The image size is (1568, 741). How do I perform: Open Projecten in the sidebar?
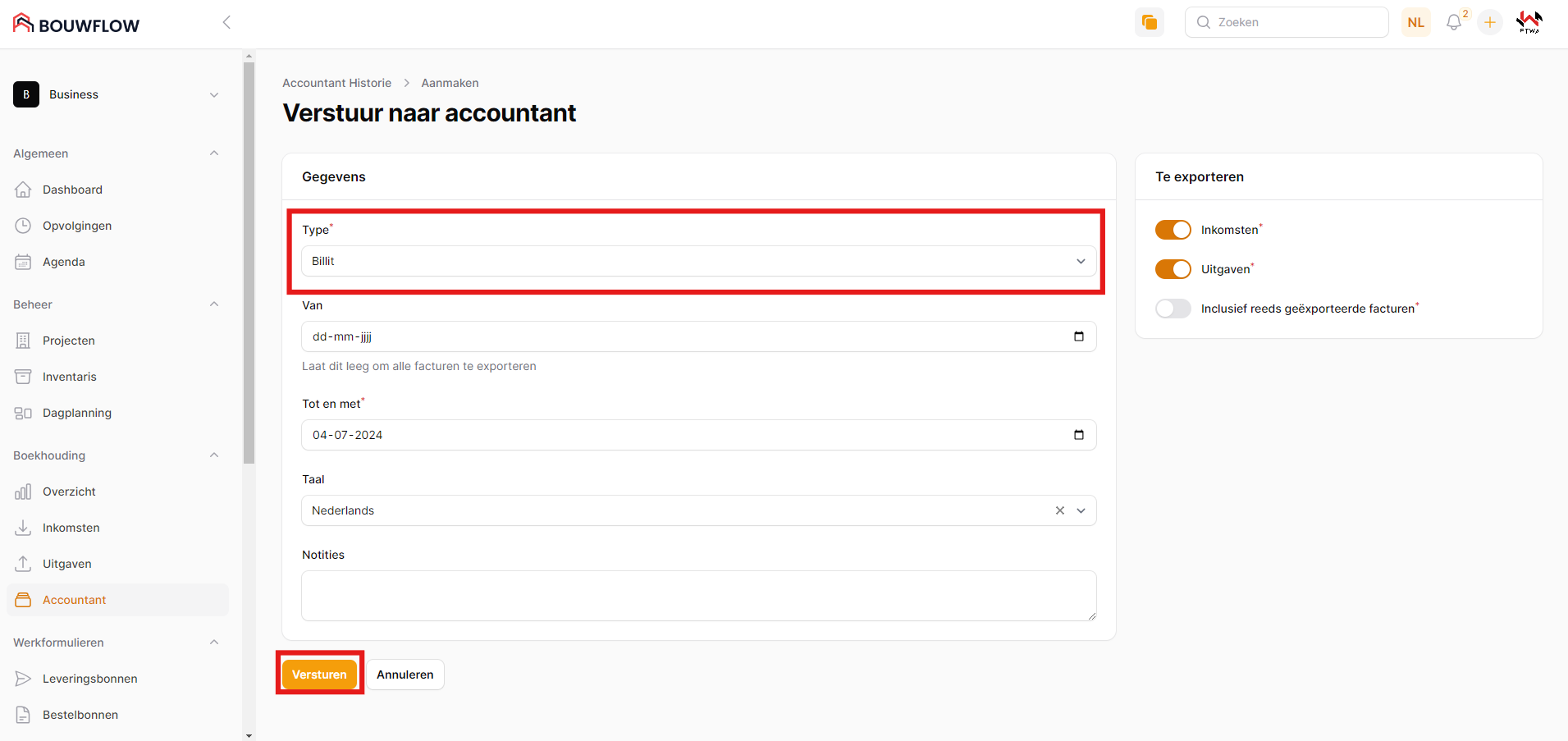coord(69,341)
